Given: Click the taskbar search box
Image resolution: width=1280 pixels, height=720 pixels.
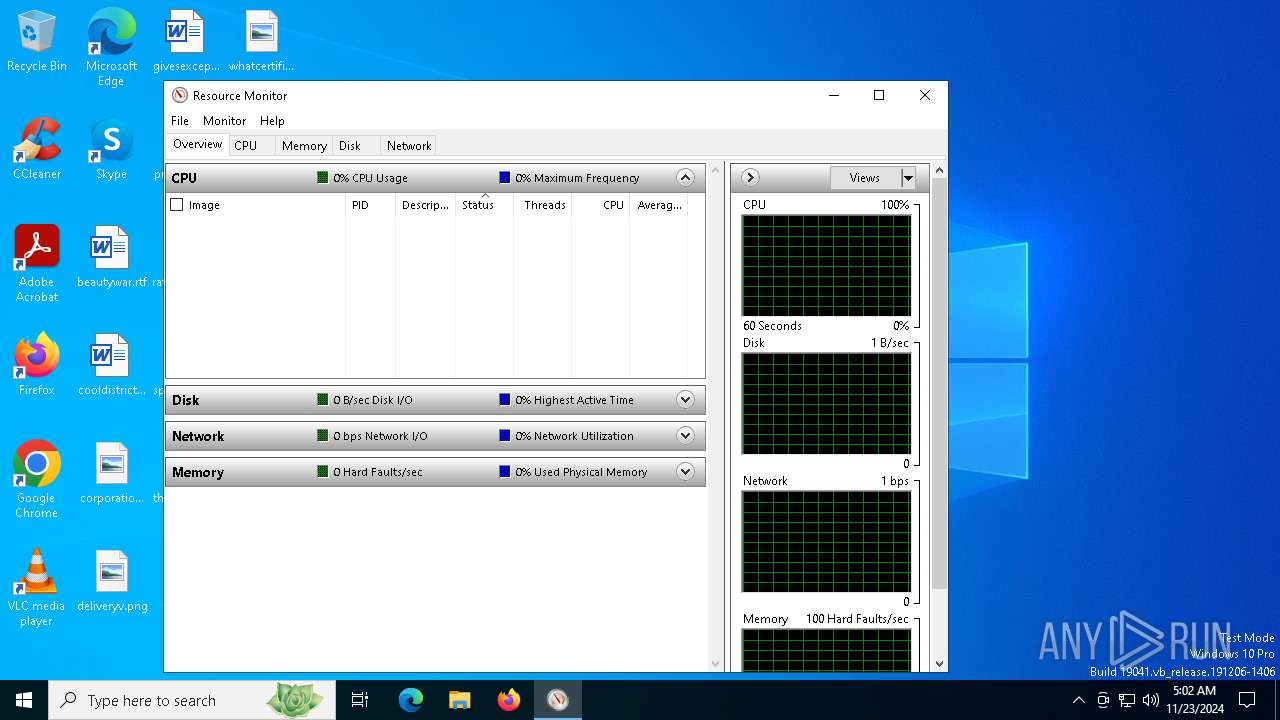Looking at the screenshot, I should [192, 700].
